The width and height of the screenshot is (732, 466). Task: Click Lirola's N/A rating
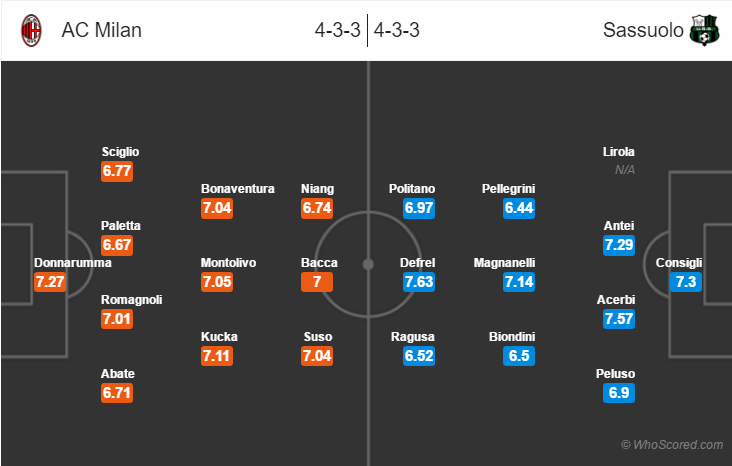tap(625, 170)
